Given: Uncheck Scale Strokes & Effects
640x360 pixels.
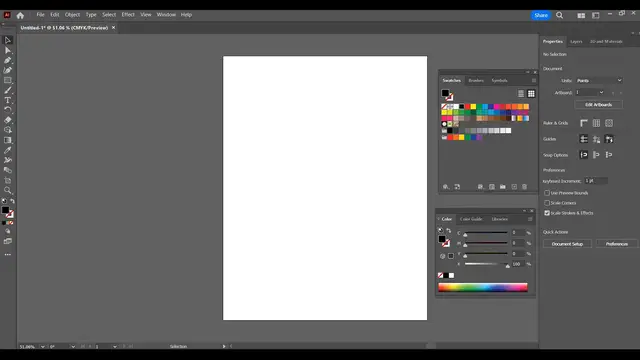Looking at the screenshot, I should [547, 213].
